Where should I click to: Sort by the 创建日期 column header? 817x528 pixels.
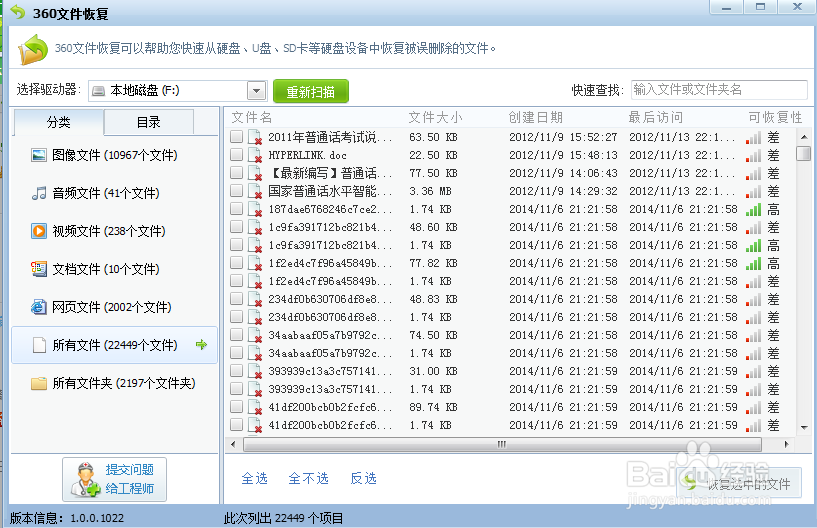pyautogui.click(x=536, y=117)
